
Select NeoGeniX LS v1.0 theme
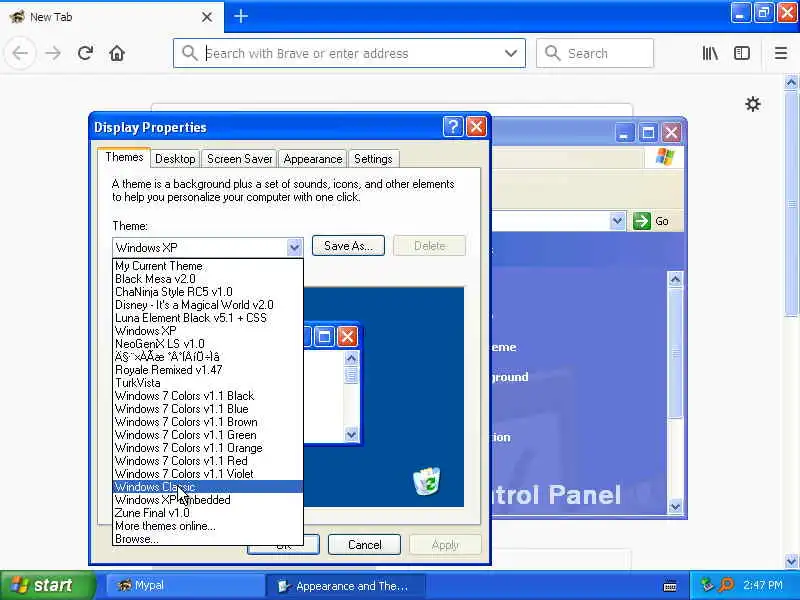pos(208,344)
